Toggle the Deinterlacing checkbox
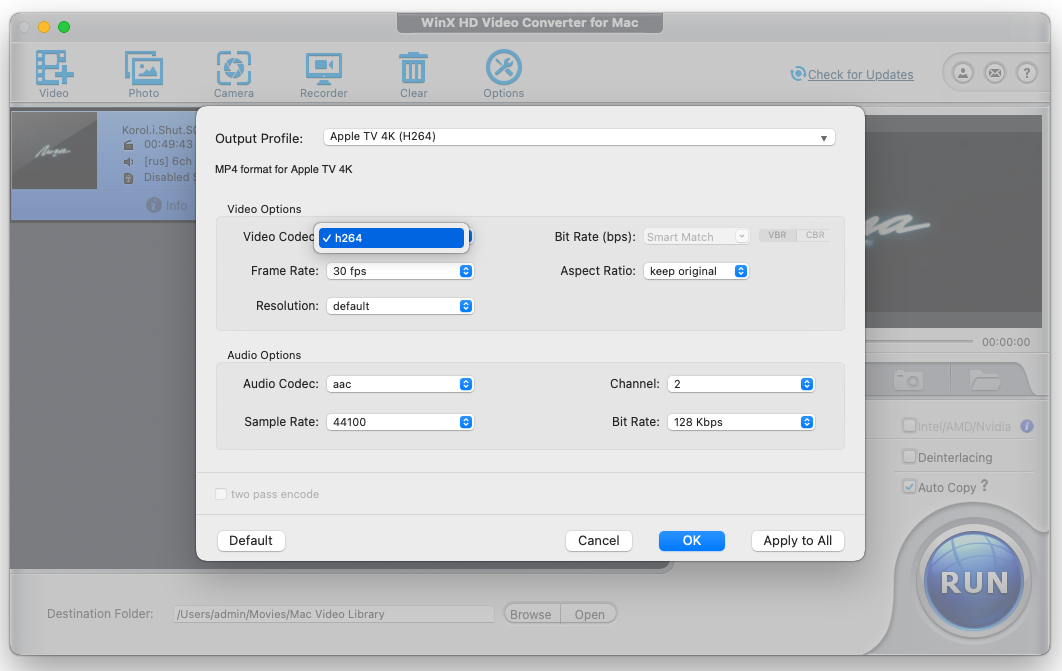This screenshot has height=671, width=1062. pos(909,457)
